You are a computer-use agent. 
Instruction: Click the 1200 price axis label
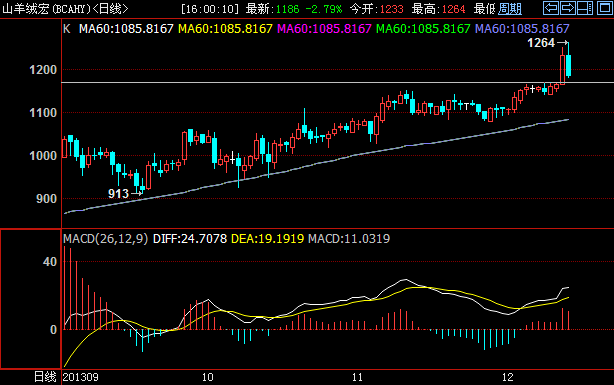(43, 70)
